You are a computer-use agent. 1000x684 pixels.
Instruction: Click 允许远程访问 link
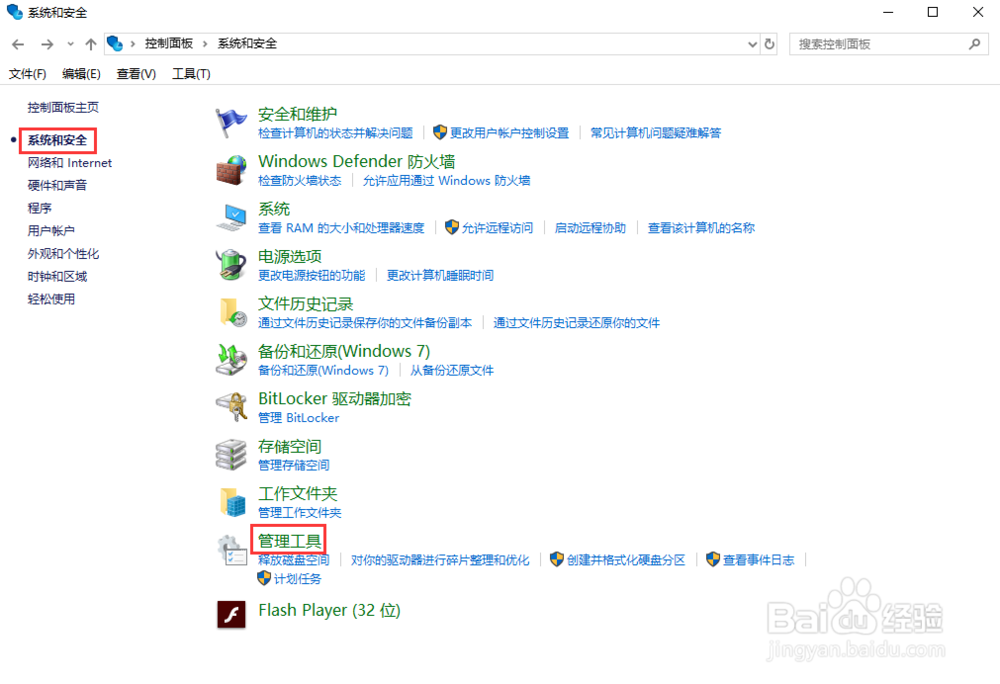497,228
